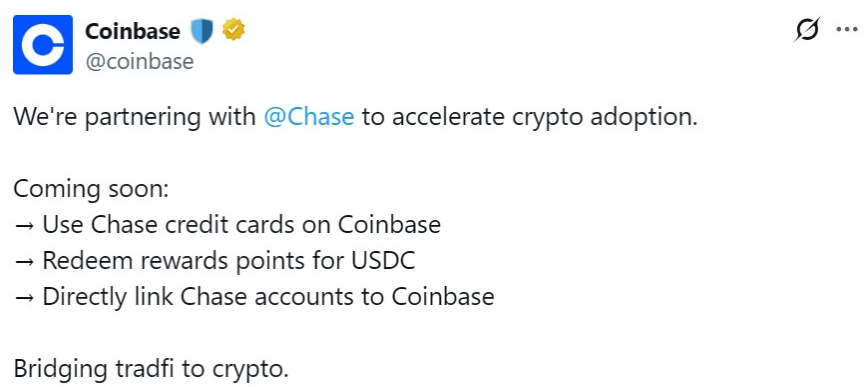Follow the @Chase mention link
The image size is (864, 387).
(x=309, y=117)
